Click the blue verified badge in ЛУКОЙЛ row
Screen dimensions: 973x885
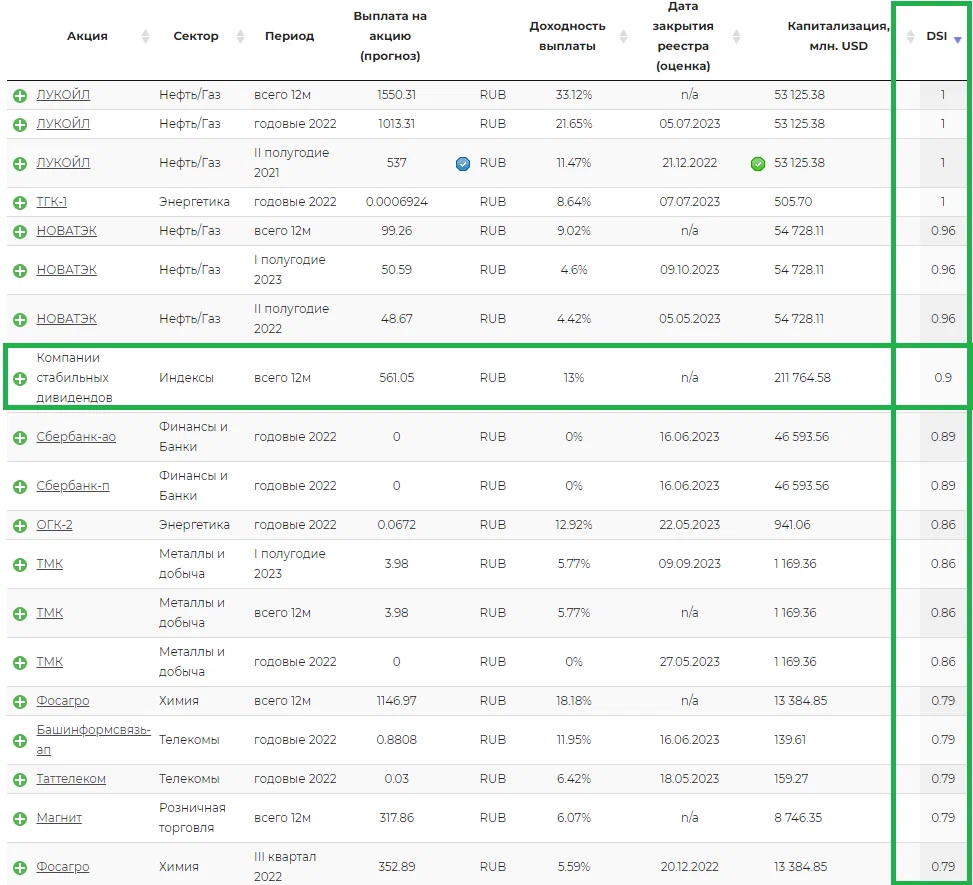pos(462,164)
